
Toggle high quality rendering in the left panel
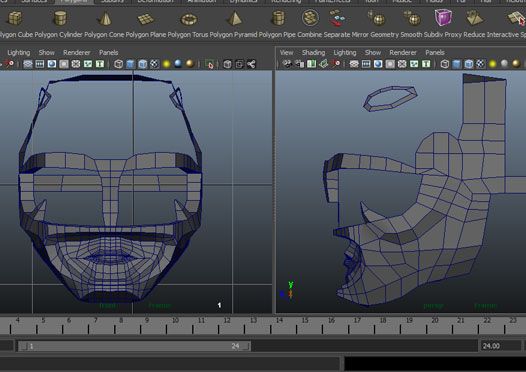click(190, 64)
